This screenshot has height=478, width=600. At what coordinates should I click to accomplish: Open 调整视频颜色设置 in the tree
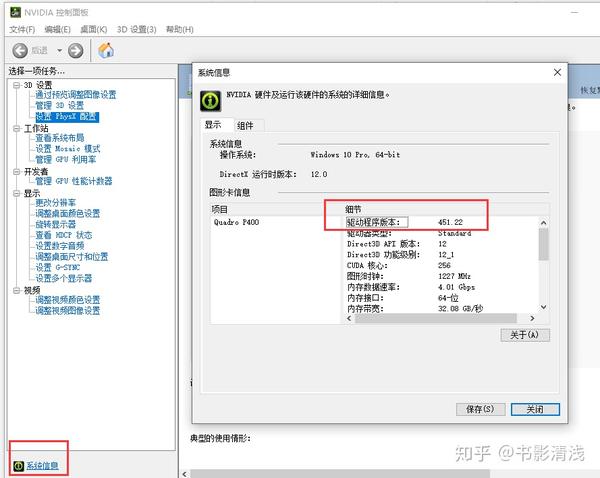tap(67, 300)
